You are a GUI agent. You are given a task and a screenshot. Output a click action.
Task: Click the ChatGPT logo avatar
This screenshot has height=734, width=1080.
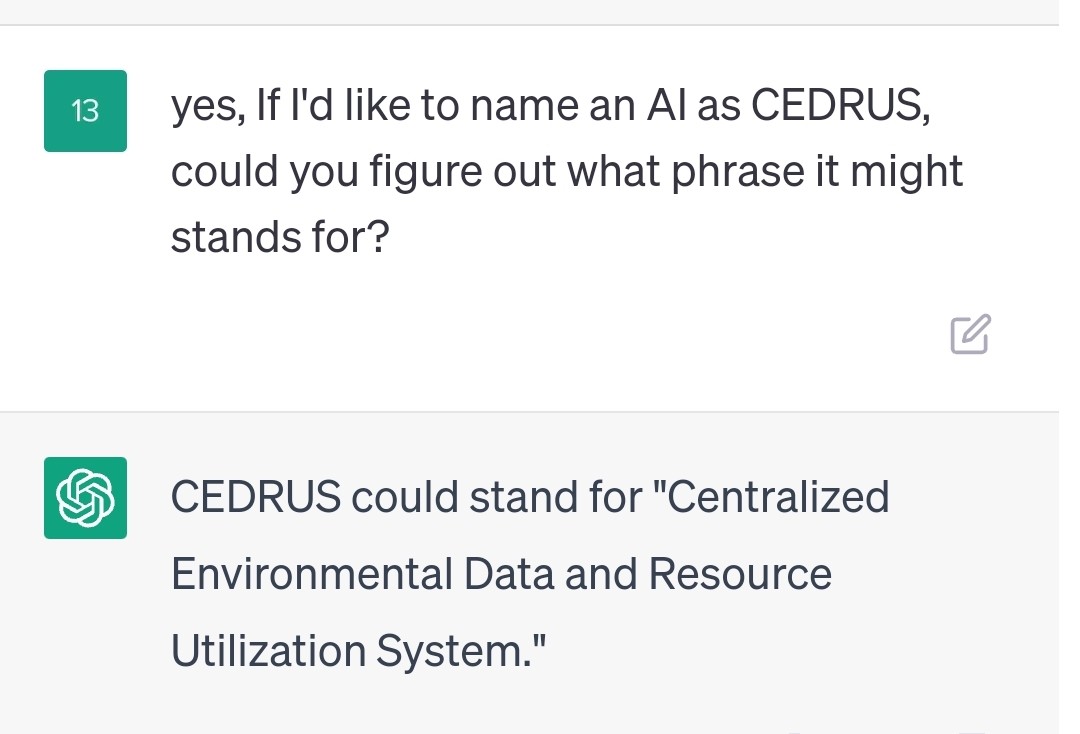click(85, 498)
